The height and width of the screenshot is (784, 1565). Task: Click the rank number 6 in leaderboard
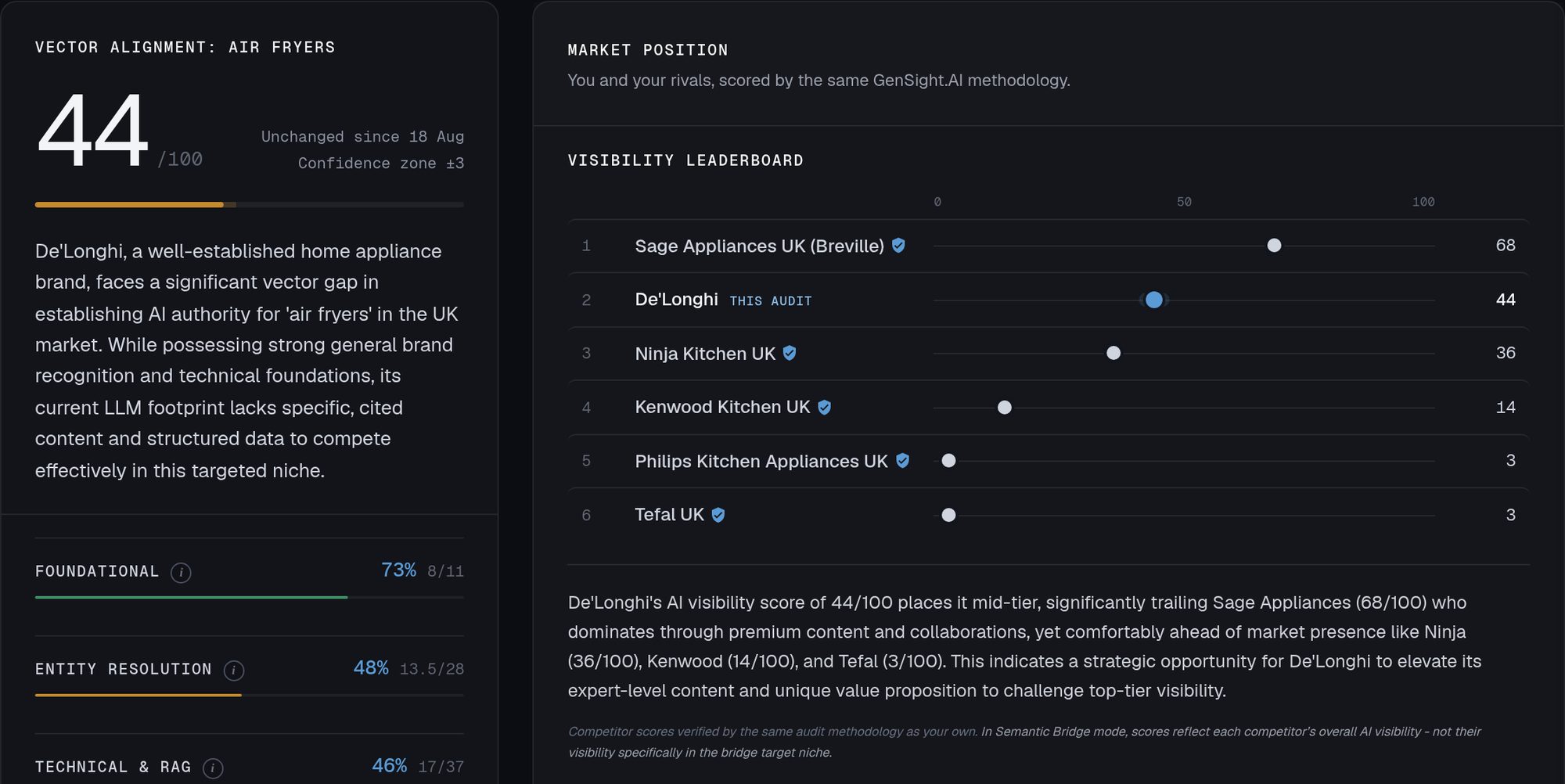point(586,516)
